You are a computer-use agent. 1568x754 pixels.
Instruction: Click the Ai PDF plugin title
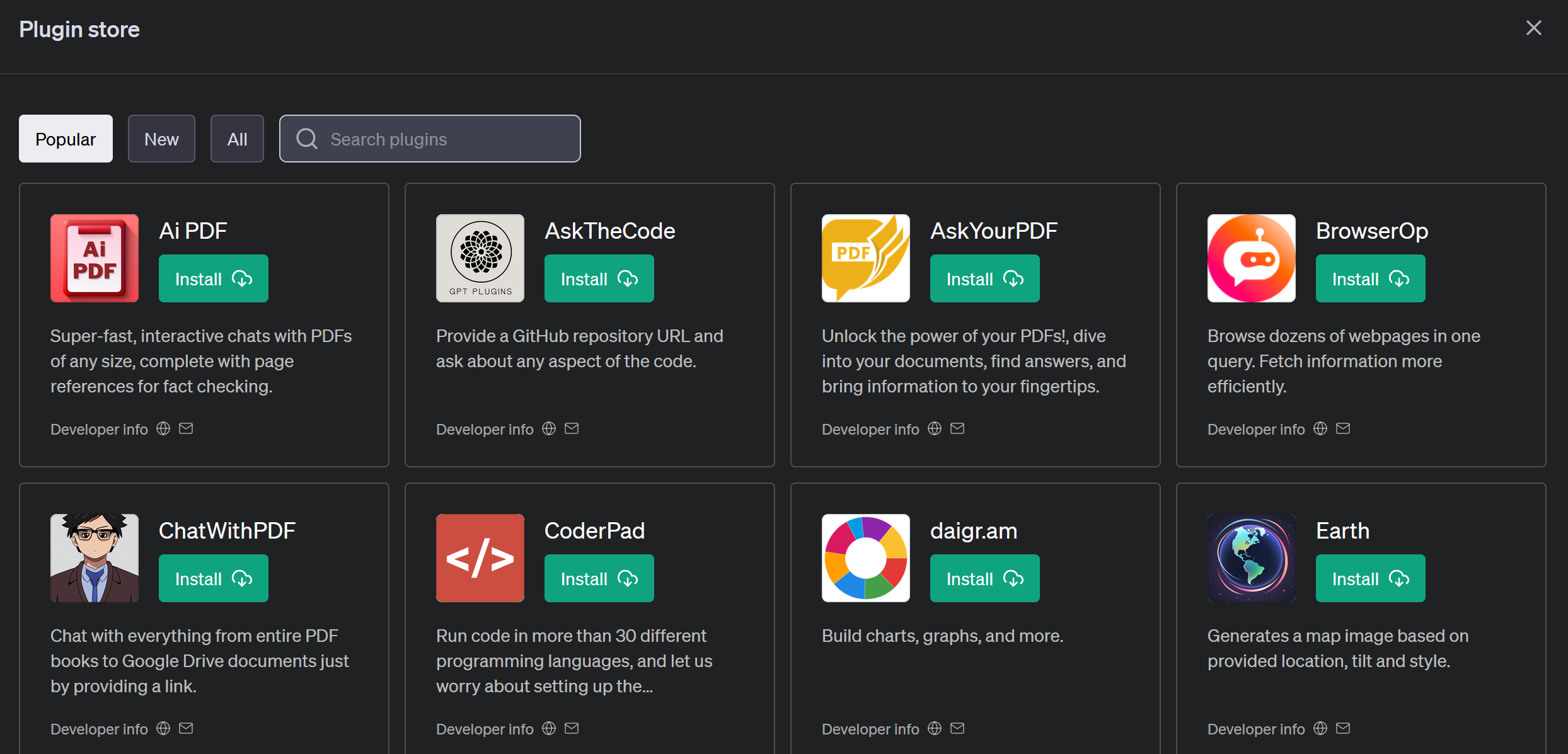coord(193,231)
